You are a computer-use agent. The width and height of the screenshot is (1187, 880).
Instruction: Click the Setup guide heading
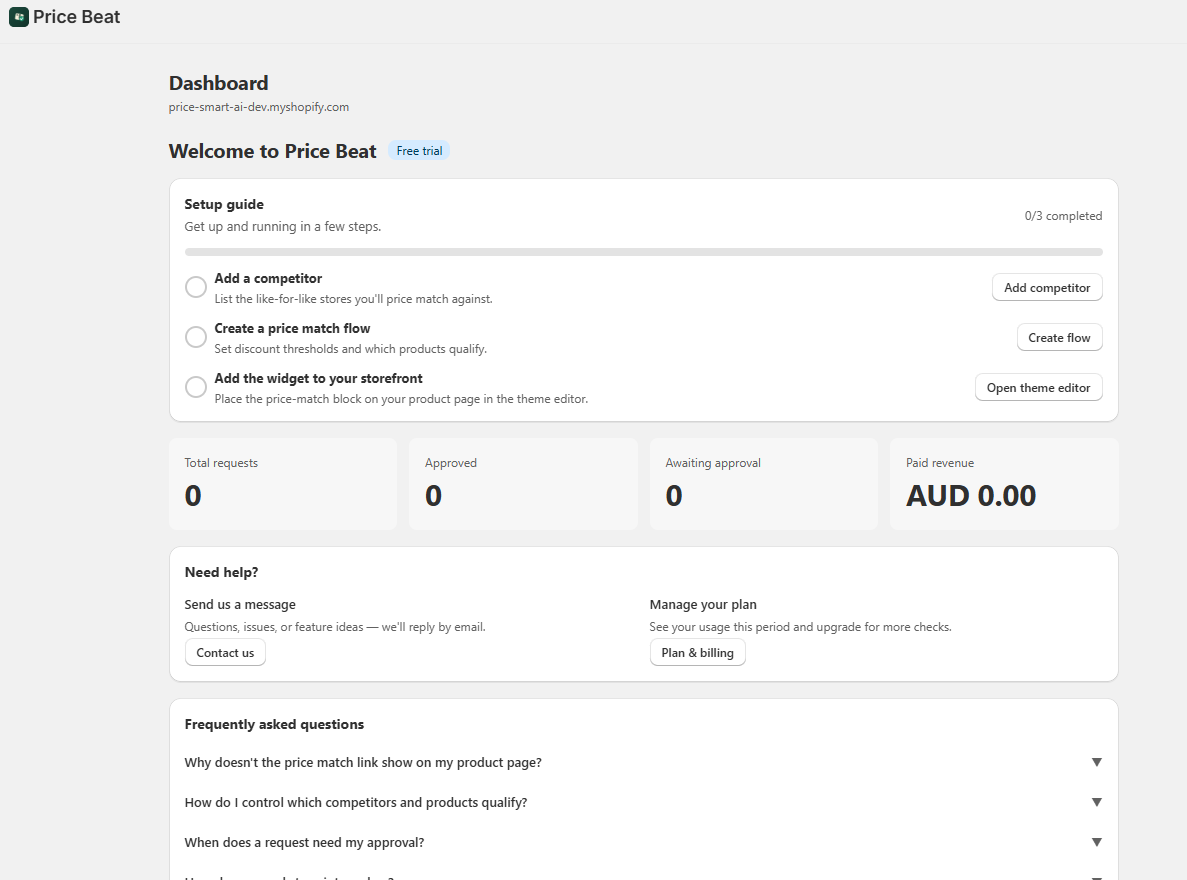point(224,204)
